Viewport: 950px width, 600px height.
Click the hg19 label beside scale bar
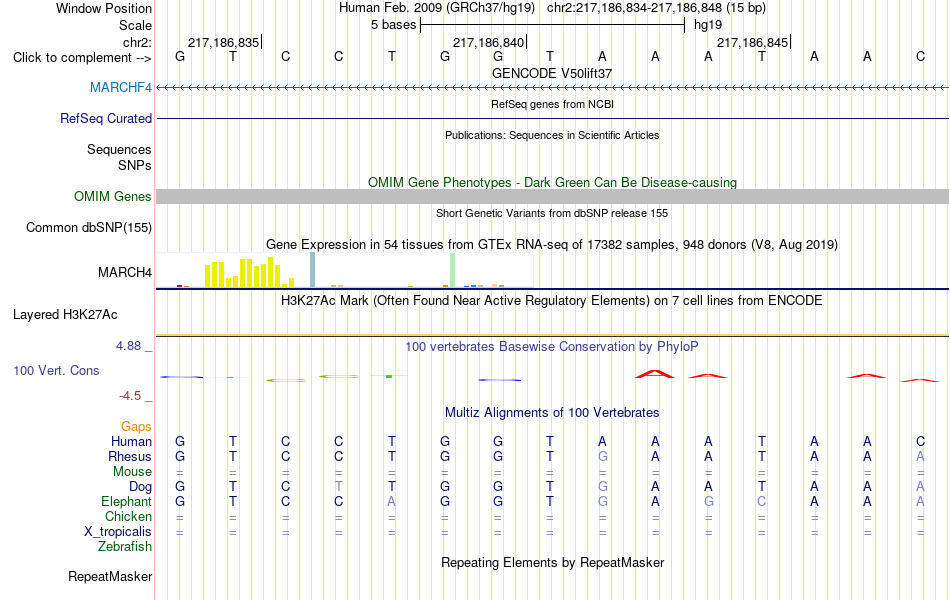pos(708,25)
